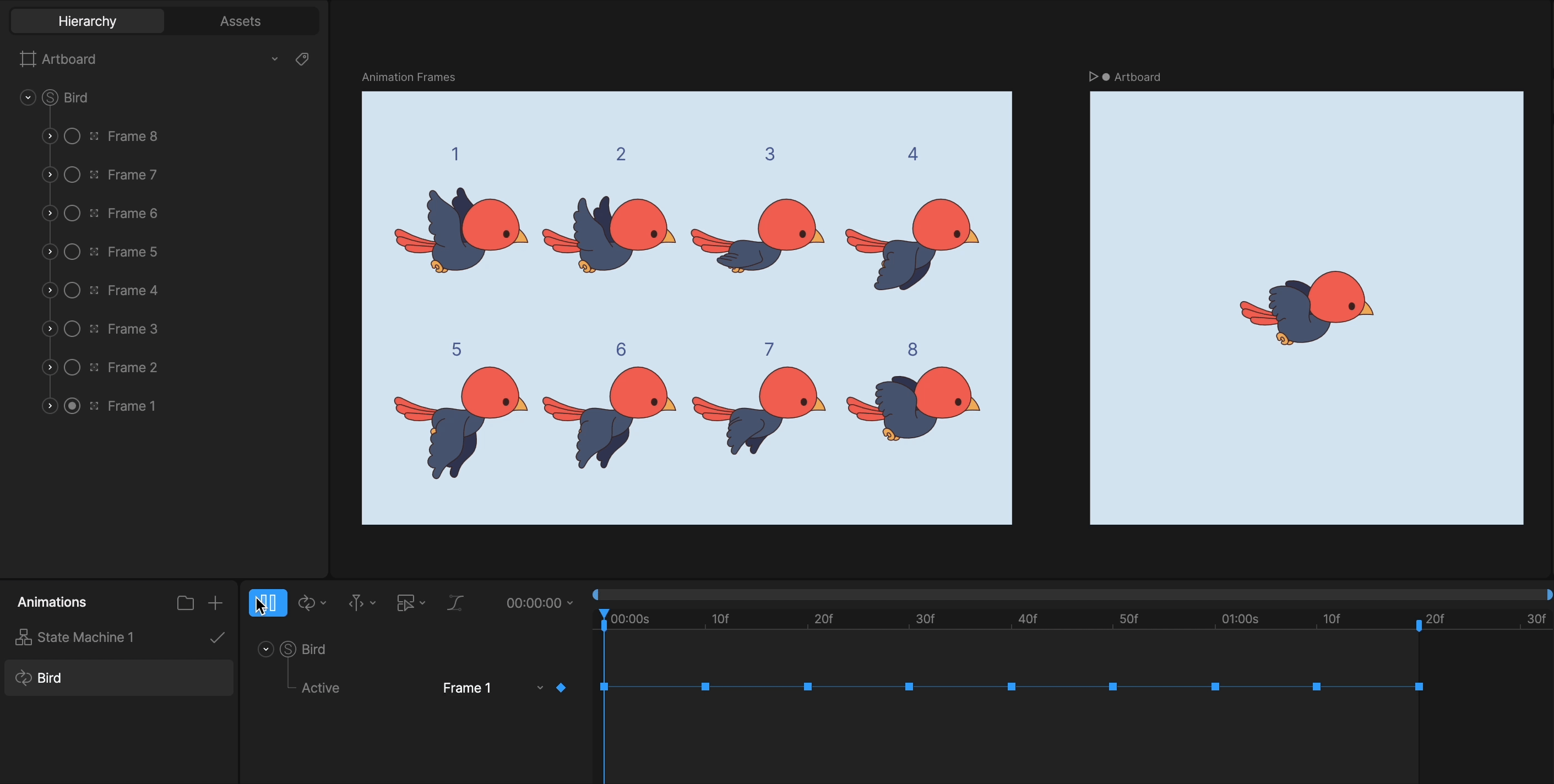This screenshot has width=1554, height=784.
Task: Expand the Frame 3 tree item
Action: click(x=50, y=329)
